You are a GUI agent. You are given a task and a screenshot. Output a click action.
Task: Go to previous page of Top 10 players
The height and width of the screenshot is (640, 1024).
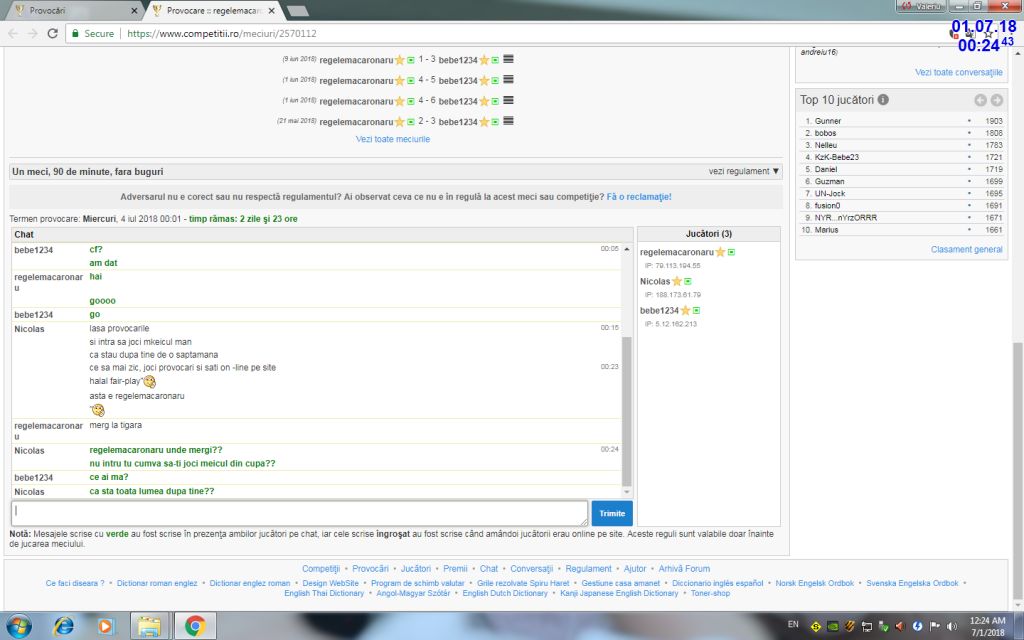[x=980, y=100]
